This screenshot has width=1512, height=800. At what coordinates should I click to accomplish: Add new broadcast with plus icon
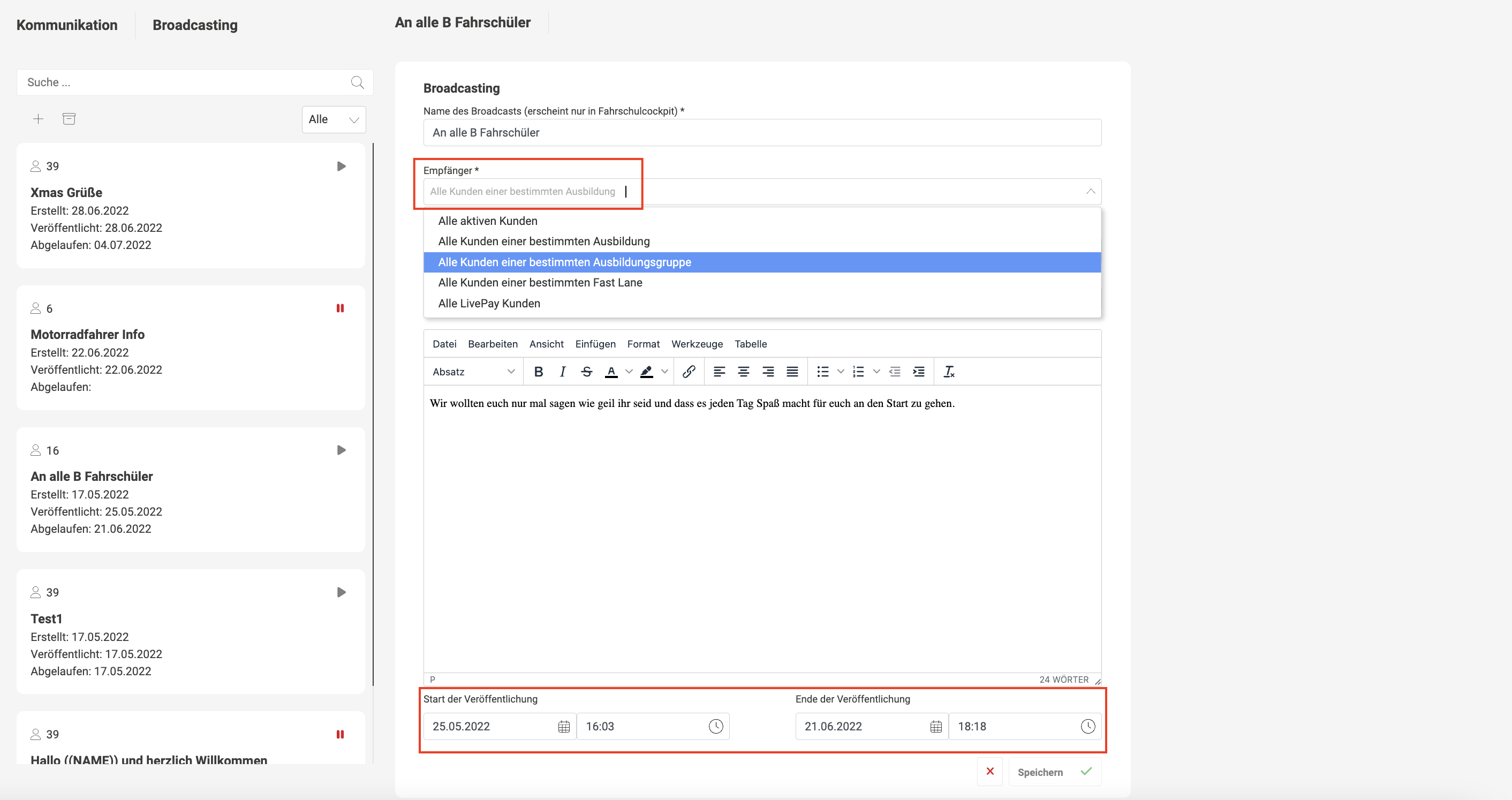[x=38, y=119]
